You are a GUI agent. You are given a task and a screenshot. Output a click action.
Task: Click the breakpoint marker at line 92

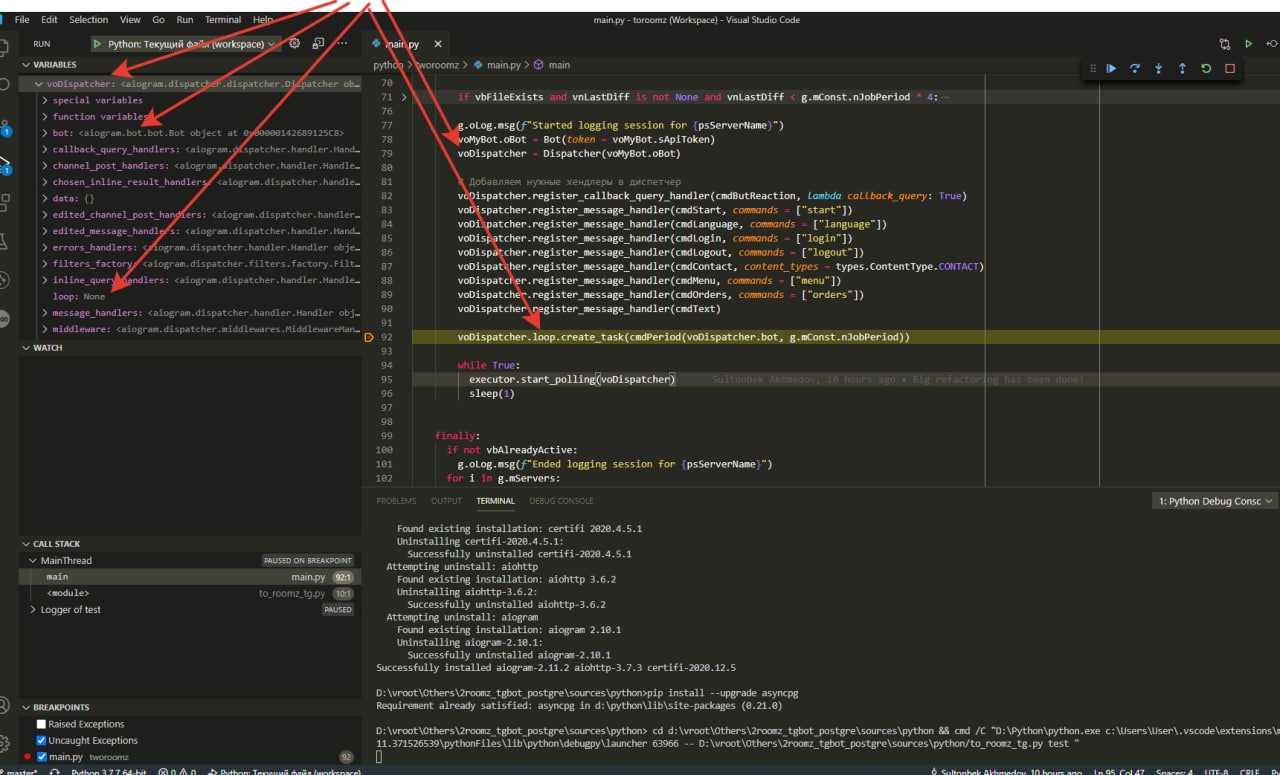coord(368,338)
